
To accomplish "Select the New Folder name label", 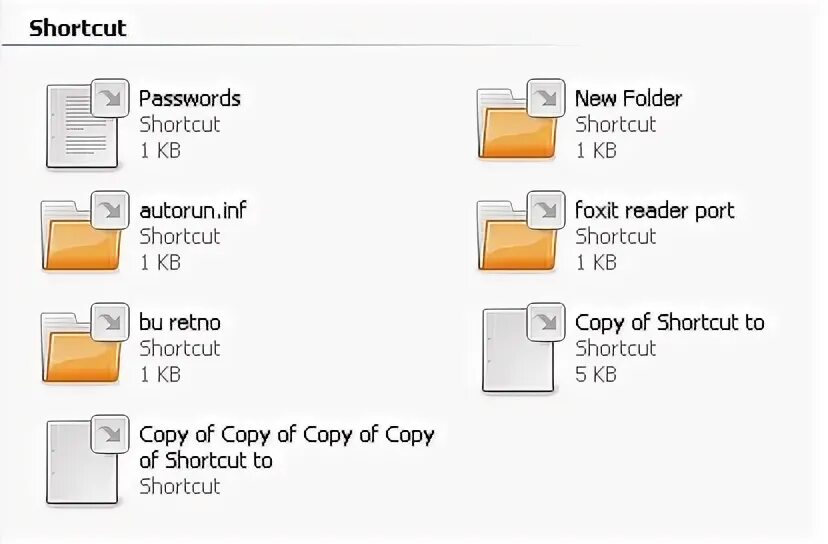I will coord(628,99).
